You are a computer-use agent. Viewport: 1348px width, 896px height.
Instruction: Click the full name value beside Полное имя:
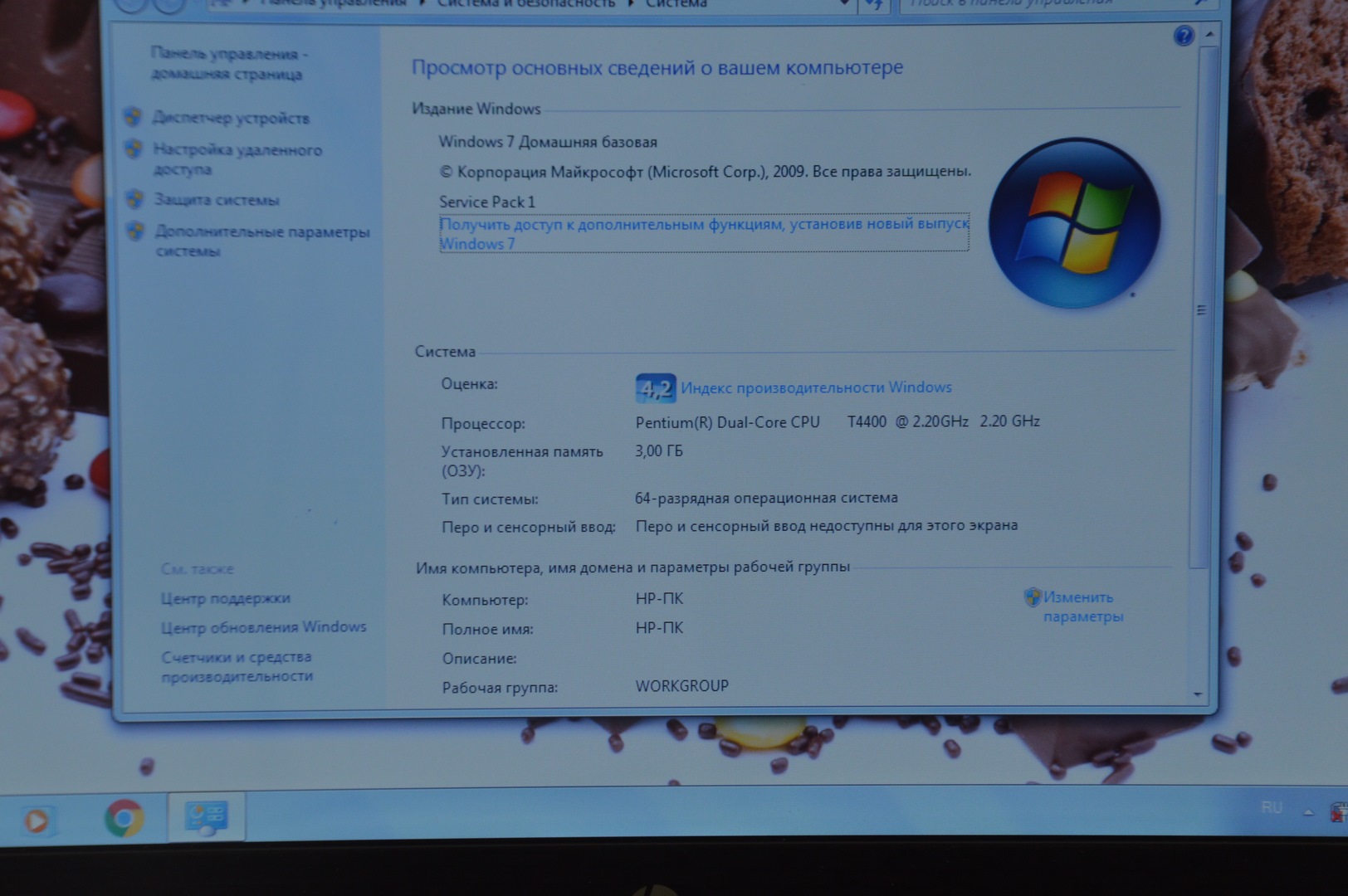coord(659,627)
